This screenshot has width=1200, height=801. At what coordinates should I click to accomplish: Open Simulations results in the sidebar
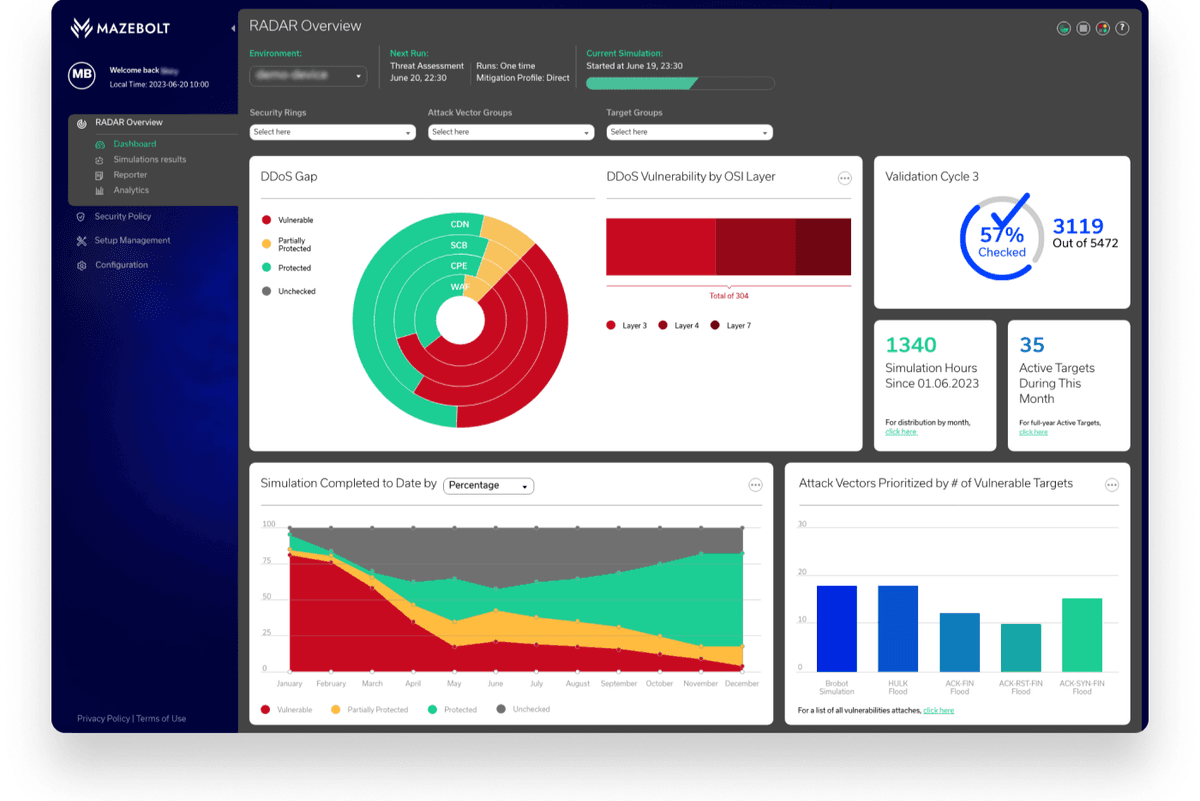(x=149, y=160)
